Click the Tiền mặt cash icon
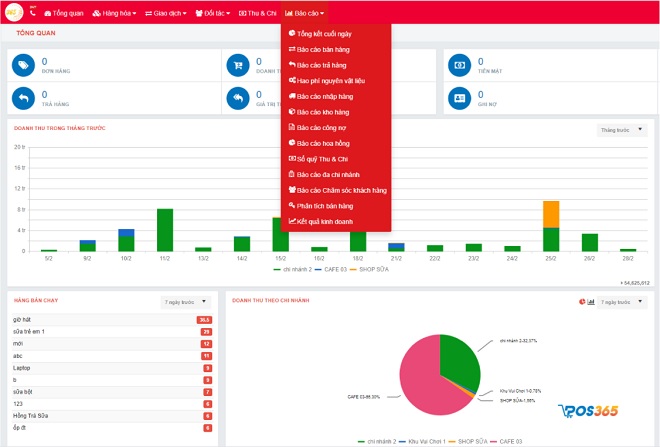Viewport: 660px width, 447px height. click(x=459, y=65)
